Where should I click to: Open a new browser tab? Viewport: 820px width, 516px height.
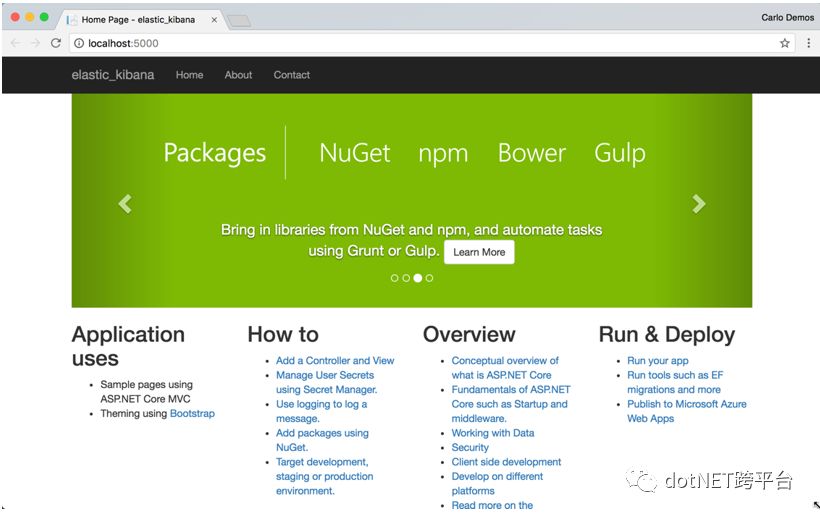coord(240,21)
